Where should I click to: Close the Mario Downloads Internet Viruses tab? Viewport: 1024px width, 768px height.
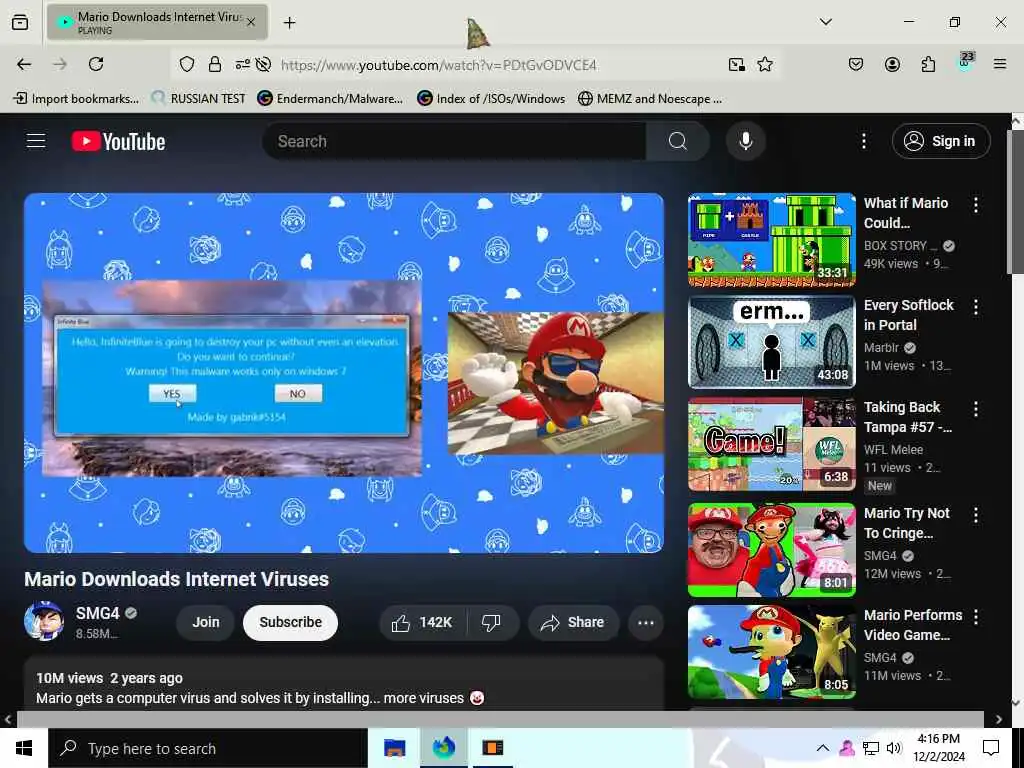click(251, 22)
